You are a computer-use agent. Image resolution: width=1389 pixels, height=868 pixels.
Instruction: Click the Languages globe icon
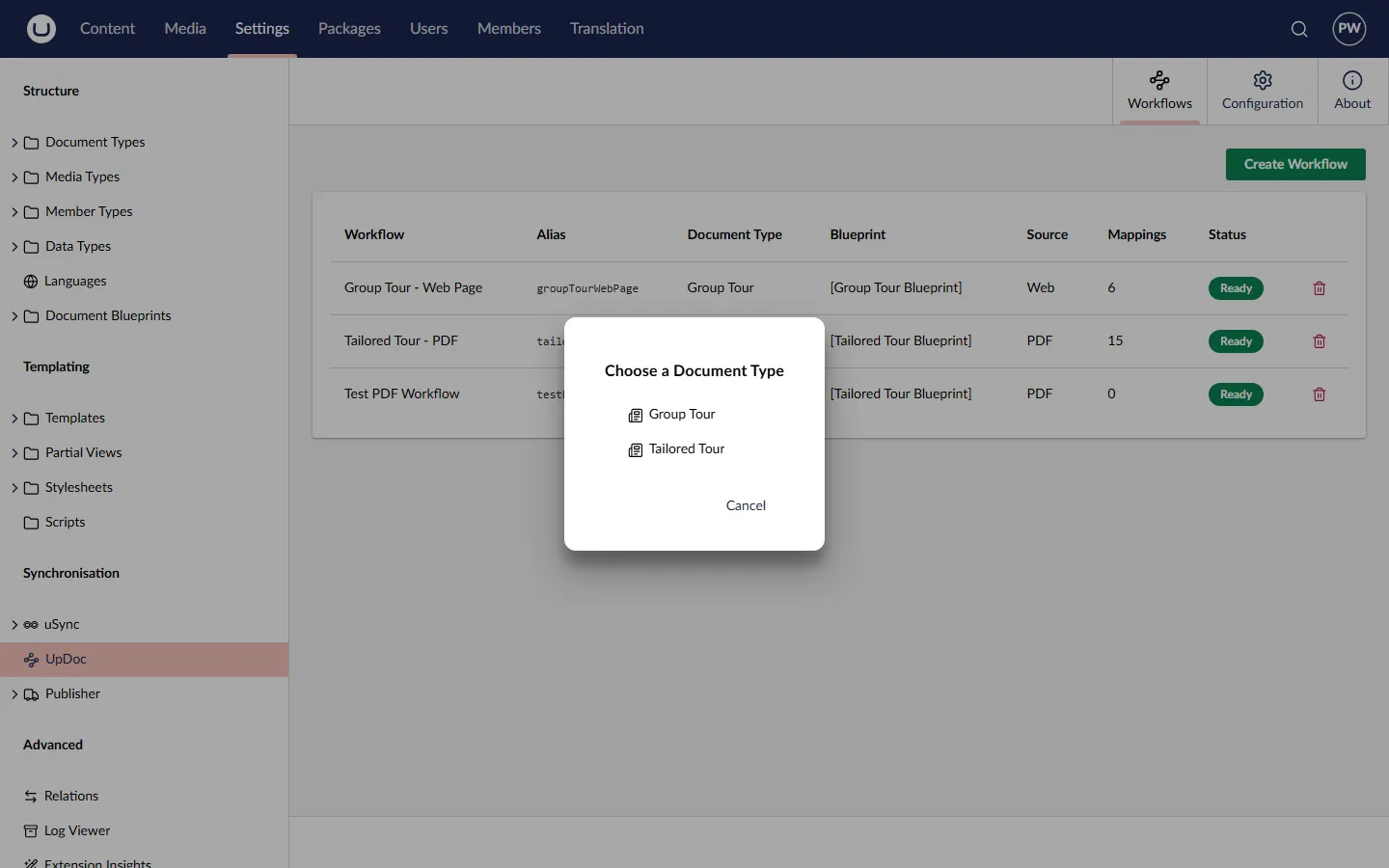click(31, 282)
